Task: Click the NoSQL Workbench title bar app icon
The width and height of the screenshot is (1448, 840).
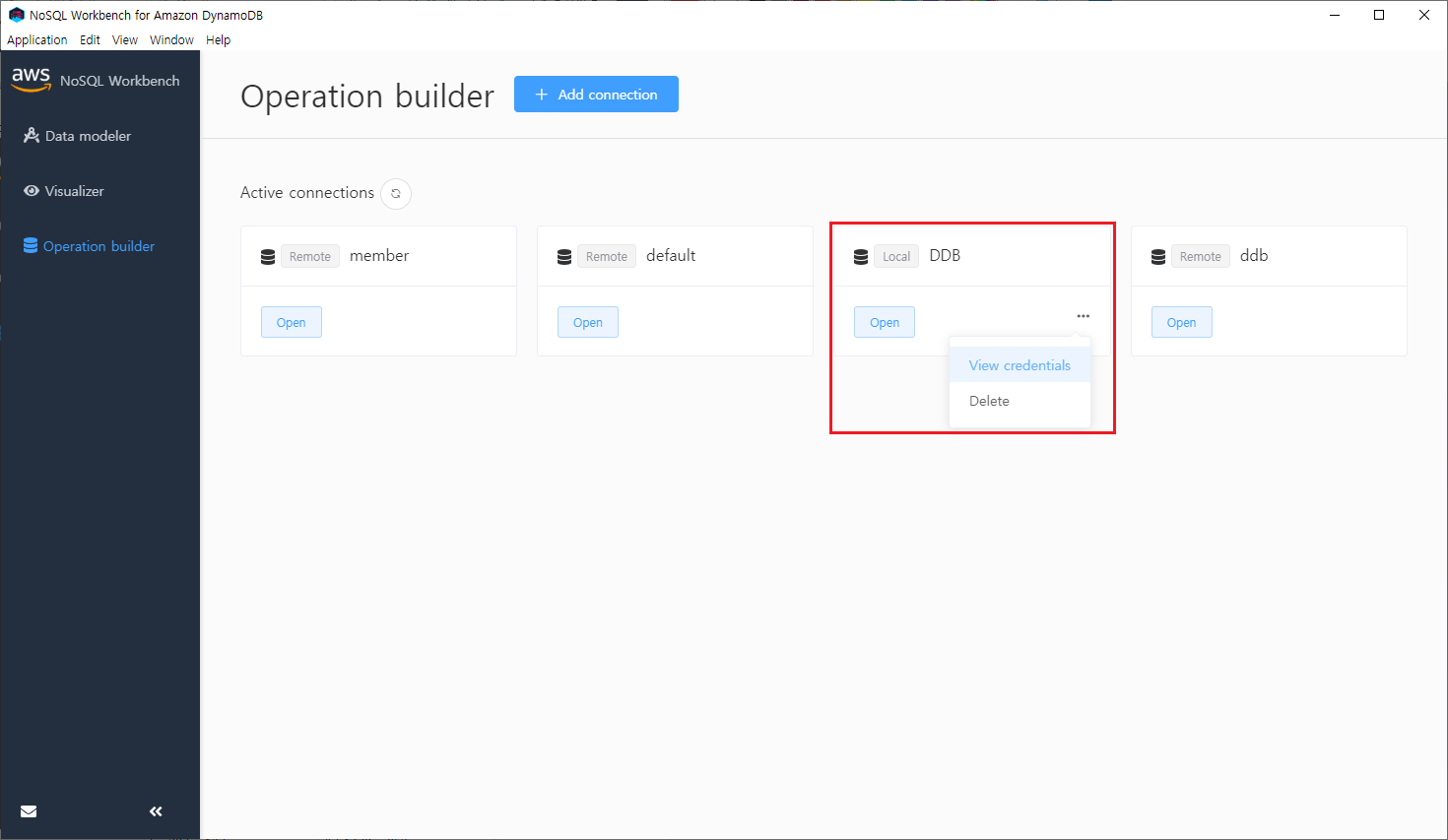Action: pos(16,15)
